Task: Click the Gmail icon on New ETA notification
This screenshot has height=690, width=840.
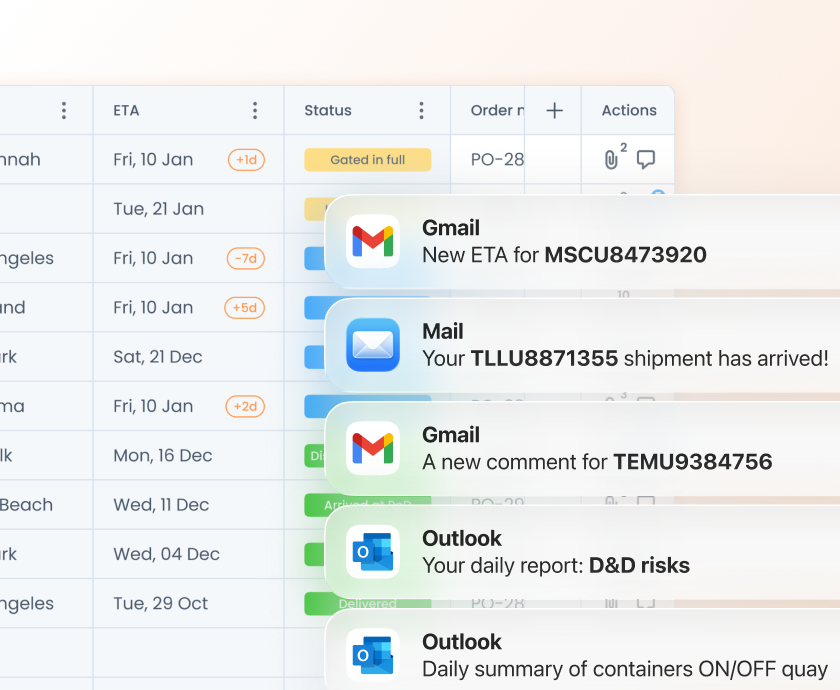Action: (373, 241)
